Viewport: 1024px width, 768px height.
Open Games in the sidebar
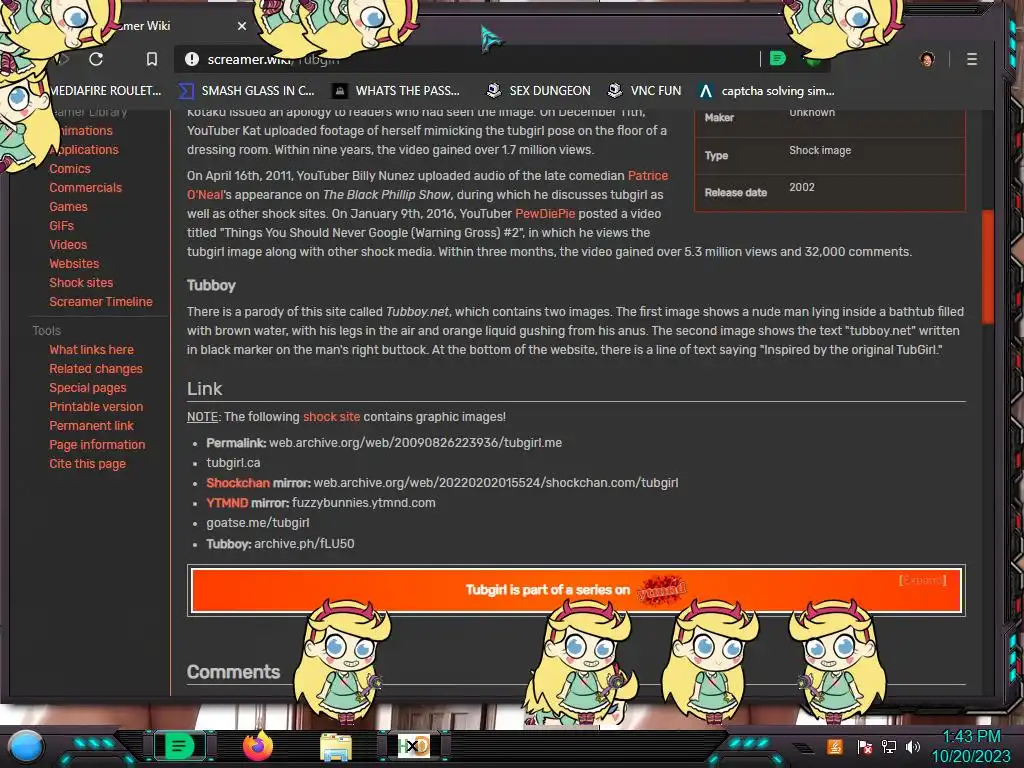click(68, 206)
